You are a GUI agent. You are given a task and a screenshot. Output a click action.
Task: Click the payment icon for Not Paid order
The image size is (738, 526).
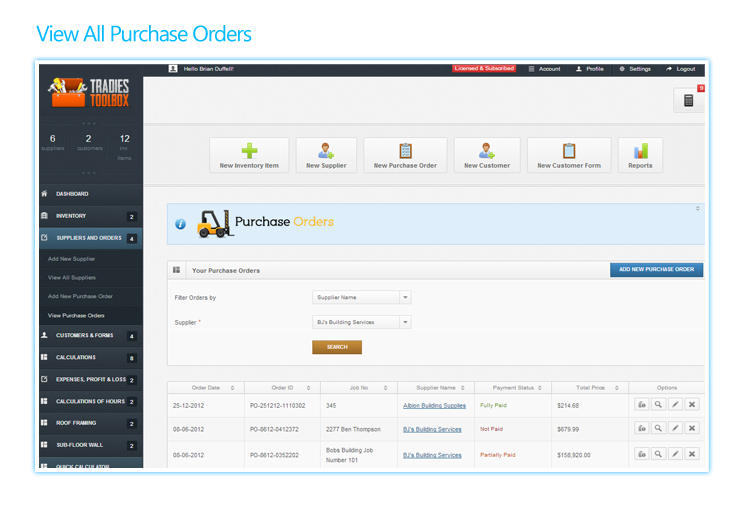641,429
